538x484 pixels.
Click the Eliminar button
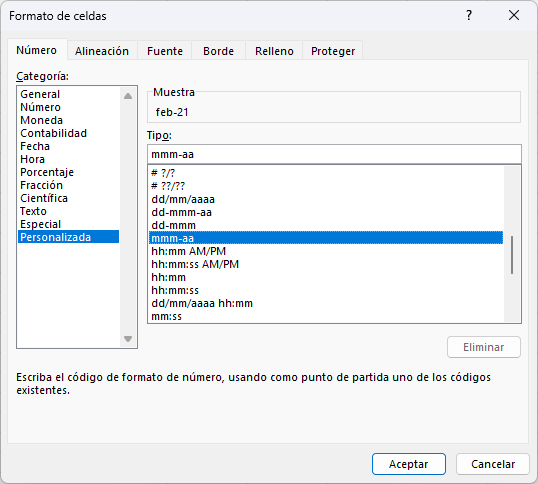pyautogui.click(x=484, y=347)
